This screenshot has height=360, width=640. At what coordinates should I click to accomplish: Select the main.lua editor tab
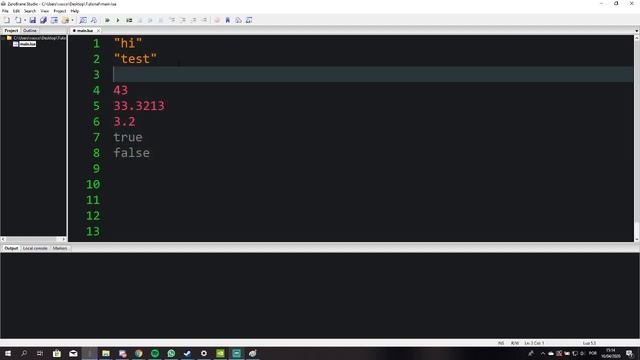tap(84, 31)
